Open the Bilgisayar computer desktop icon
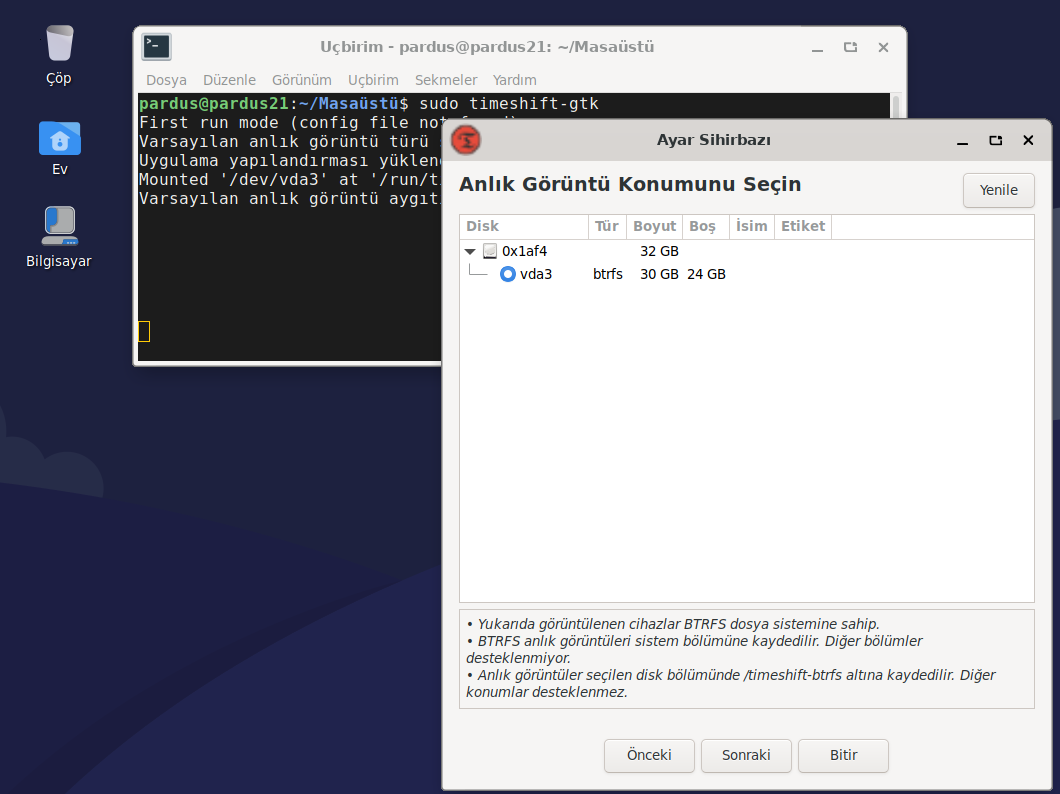 [x=59, y=226]
